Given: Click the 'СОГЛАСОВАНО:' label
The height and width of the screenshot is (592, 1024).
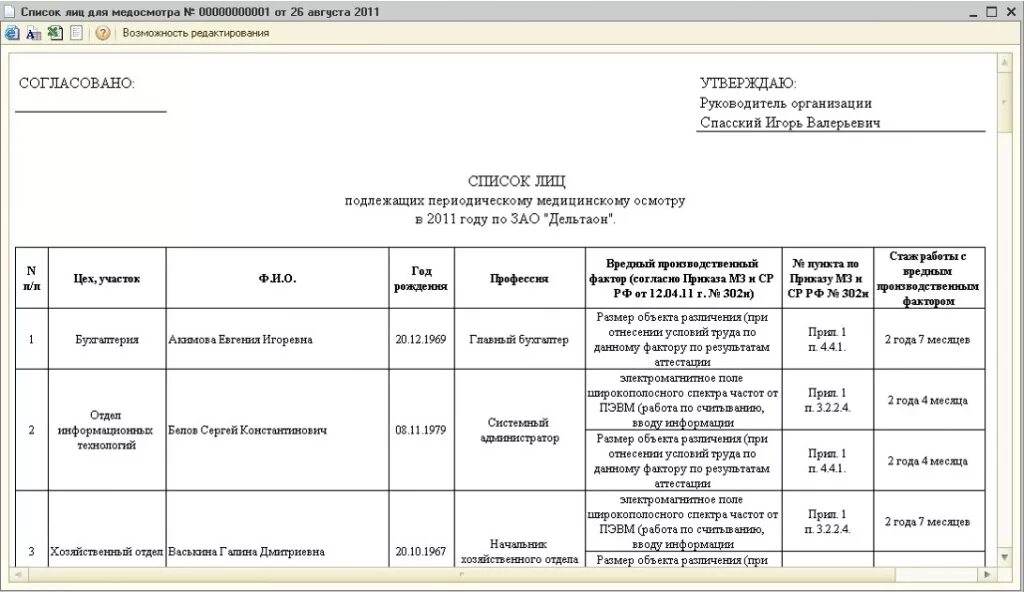Looking at the screenshot, I should [x=76, y=84].
